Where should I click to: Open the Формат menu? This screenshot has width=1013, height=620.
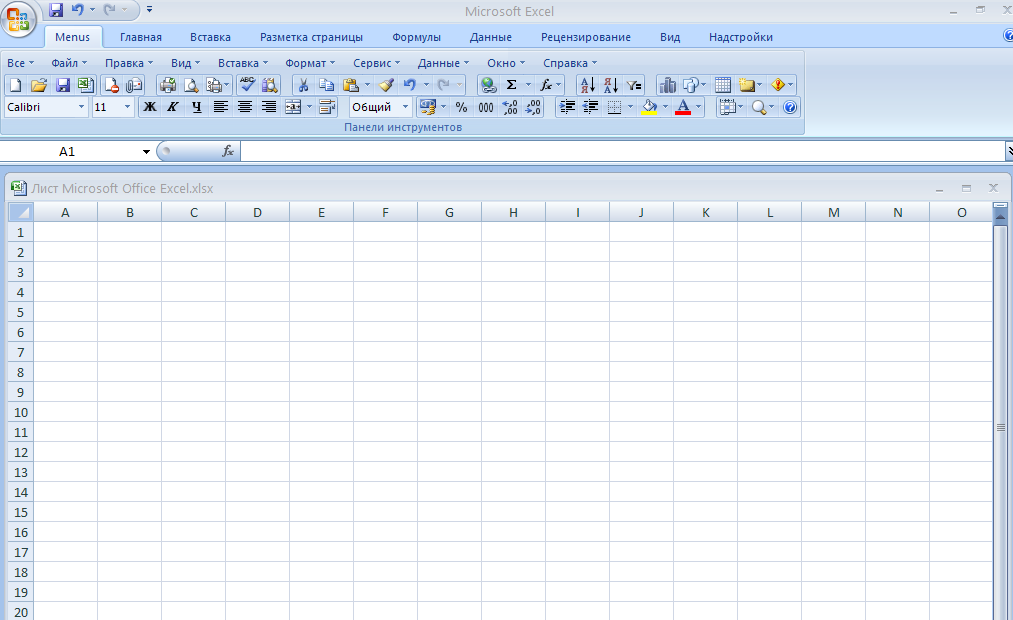(x=310, y=63)
